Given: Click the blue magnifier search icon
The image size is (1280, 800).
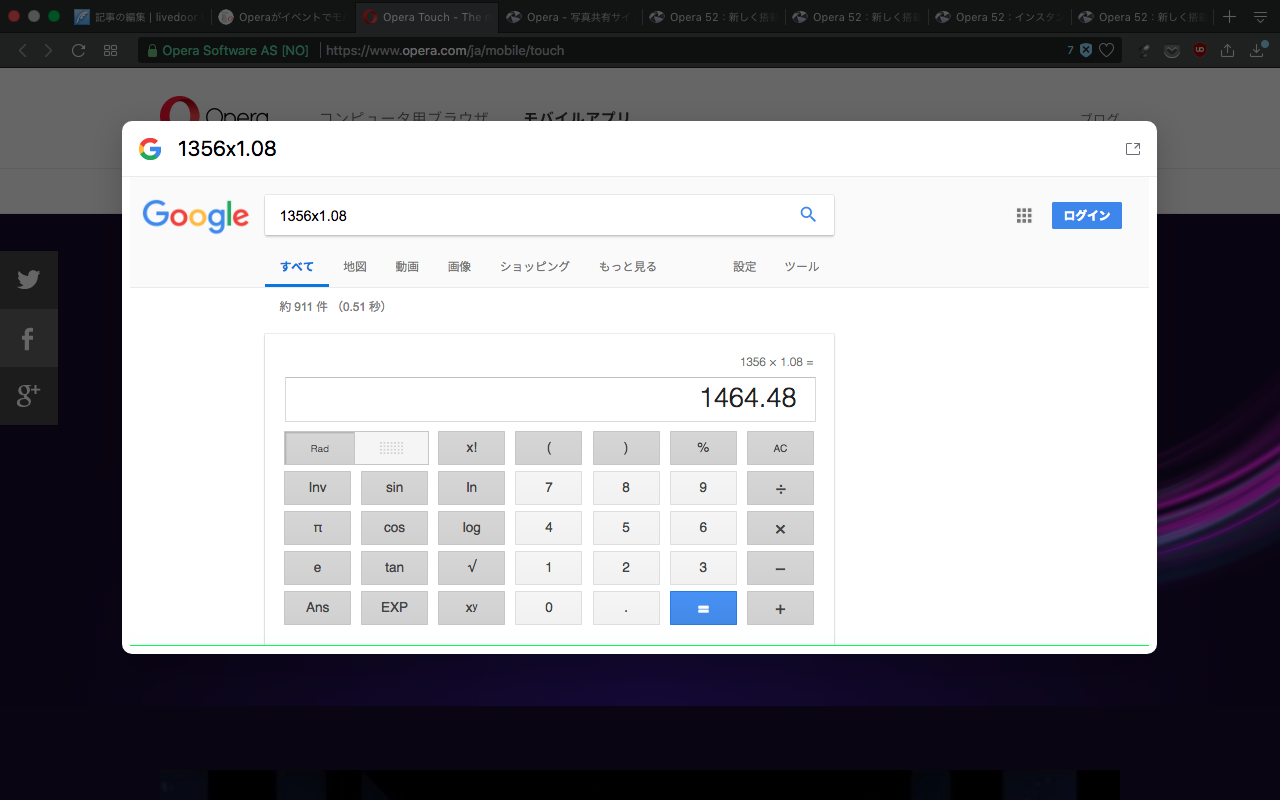Looking at the screenshot, I should click(x=808, y=215).
